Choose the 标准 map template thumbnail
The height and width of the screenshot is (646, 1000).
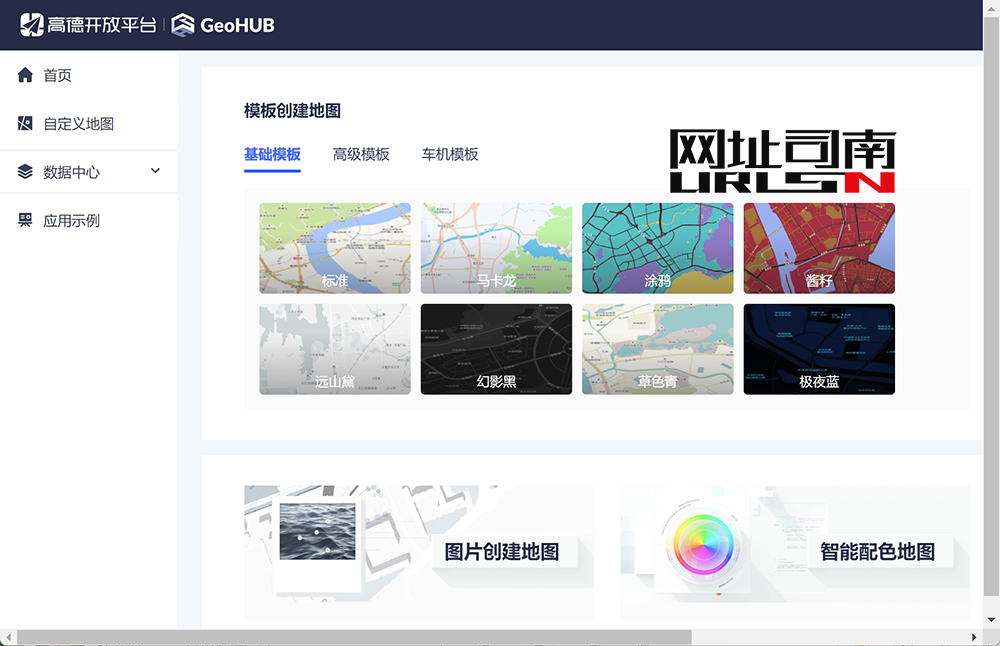coord(334,248)
